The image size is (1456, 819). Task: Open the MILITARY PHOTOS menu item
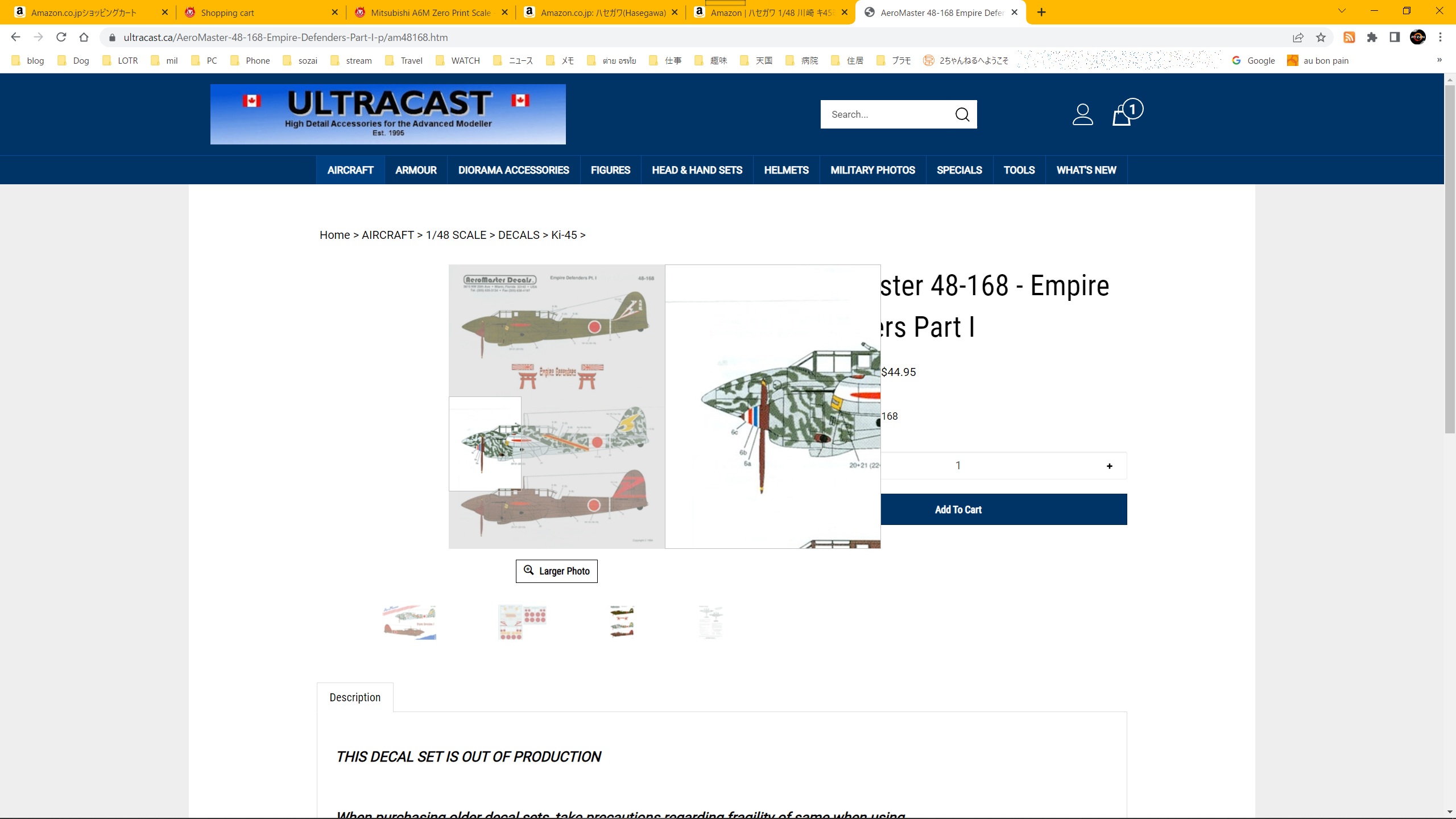[x=872, y=170]
